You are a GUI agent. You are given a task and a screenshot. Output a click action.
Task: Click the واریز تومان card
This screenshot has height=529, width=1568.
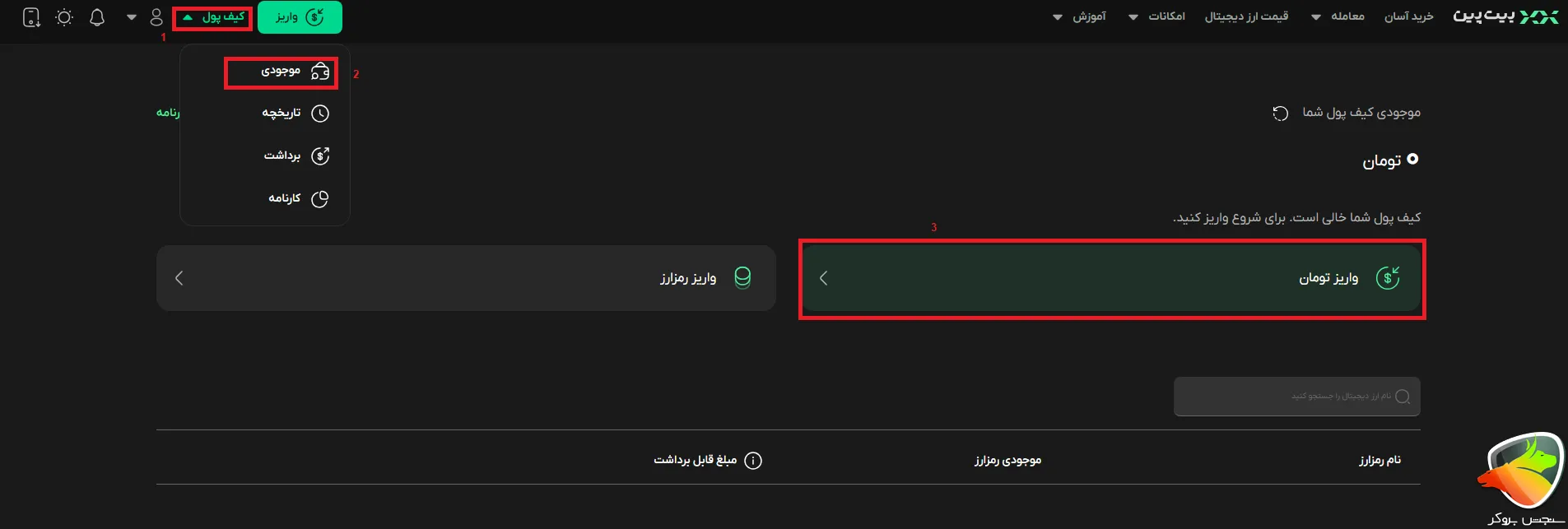pos(1112,278)
